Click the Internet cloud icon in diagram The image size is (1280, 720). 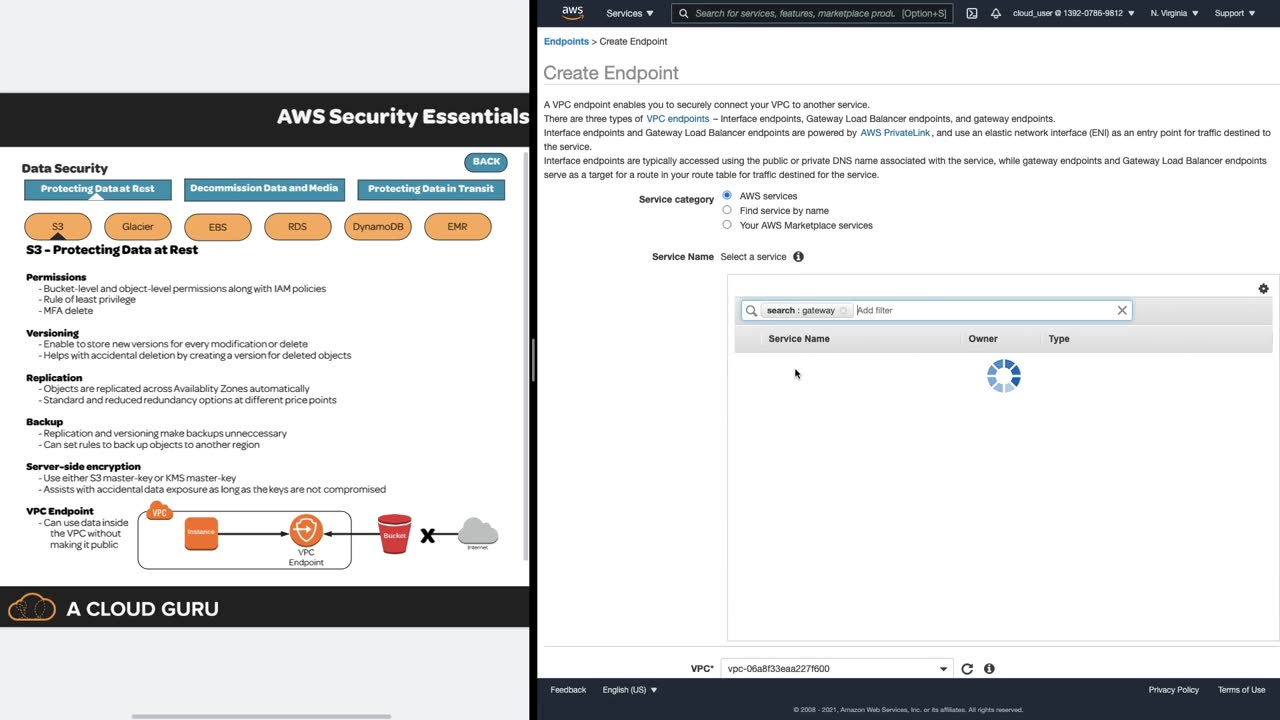coord(478,533)
